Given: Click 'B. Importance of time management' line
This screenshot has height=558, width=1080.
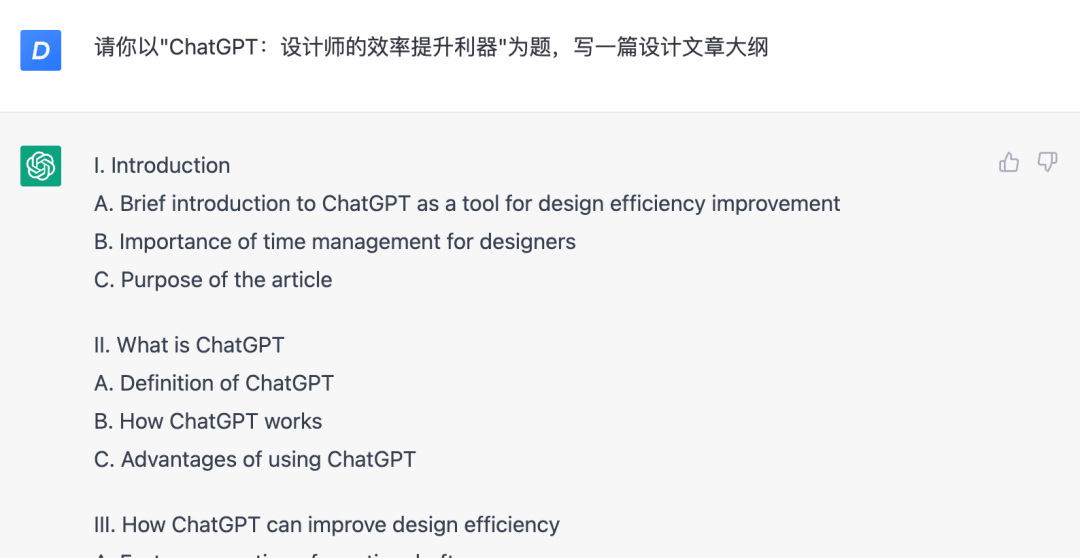Looking at the screenshot, I should [x=335, y=242].
